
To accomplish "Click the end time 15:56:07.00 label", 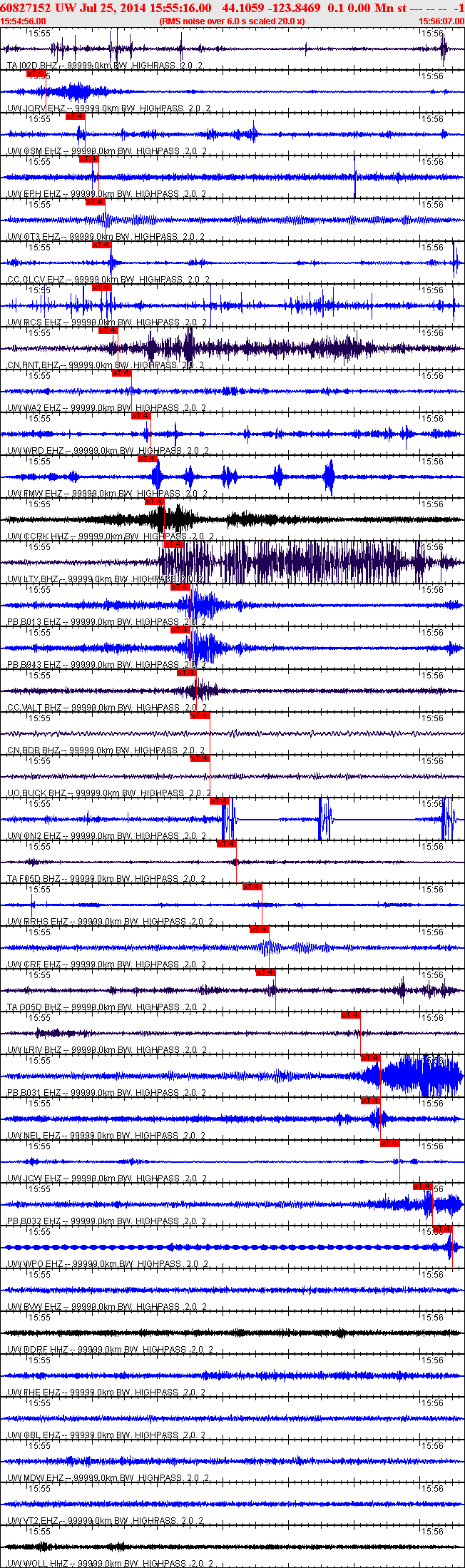I will [x=441, y=21].
